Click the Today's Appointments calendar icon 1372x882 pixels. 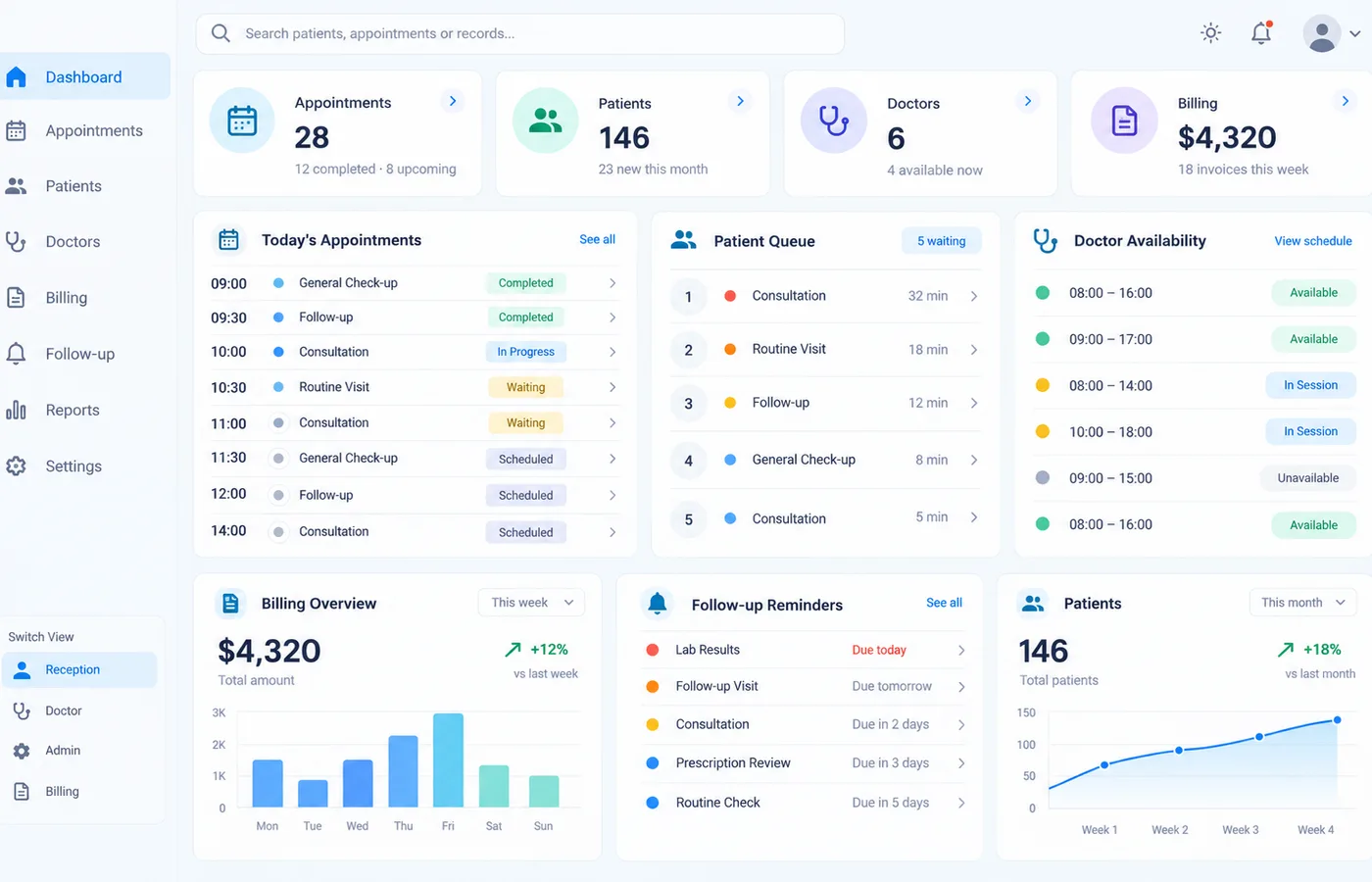click(228, 239)
